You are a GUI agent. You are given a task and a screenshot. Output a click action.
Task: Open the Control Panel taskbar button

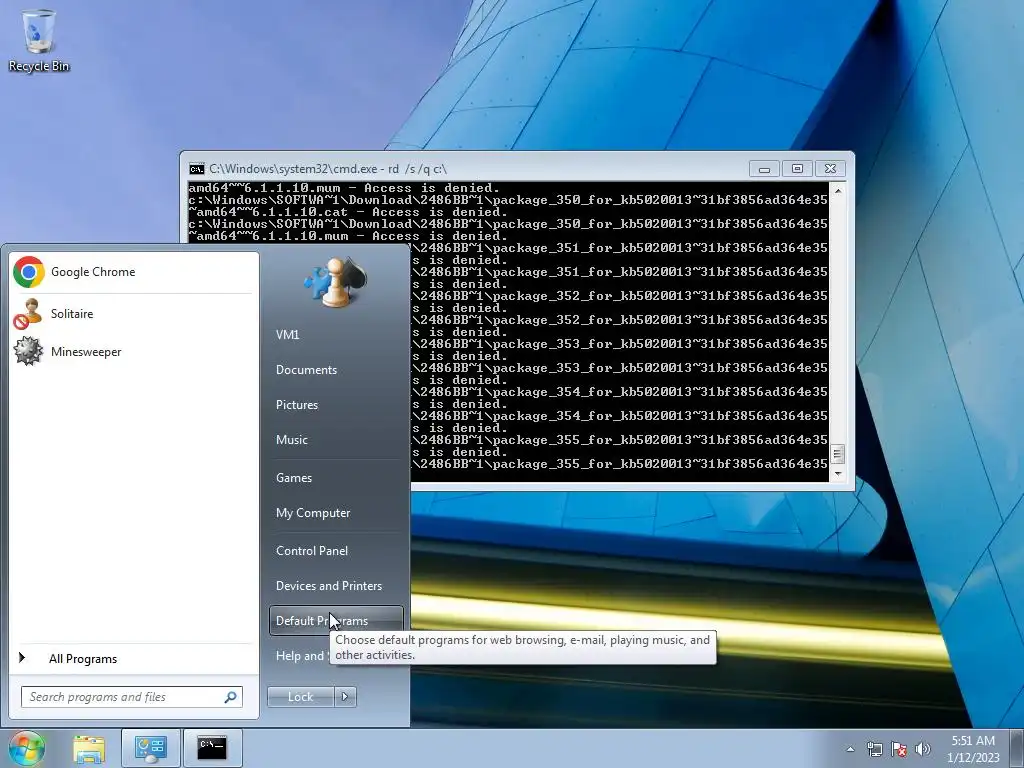point(151,749)
